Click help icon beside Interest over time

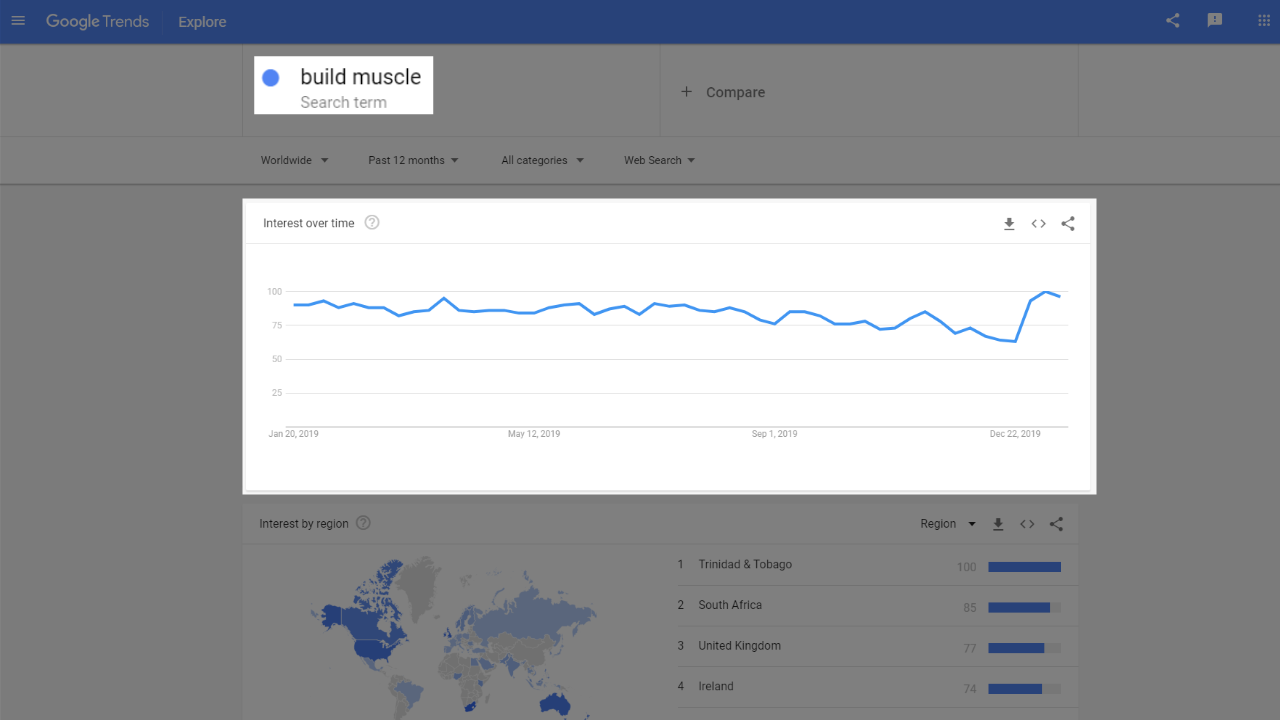tap(372, 222)
